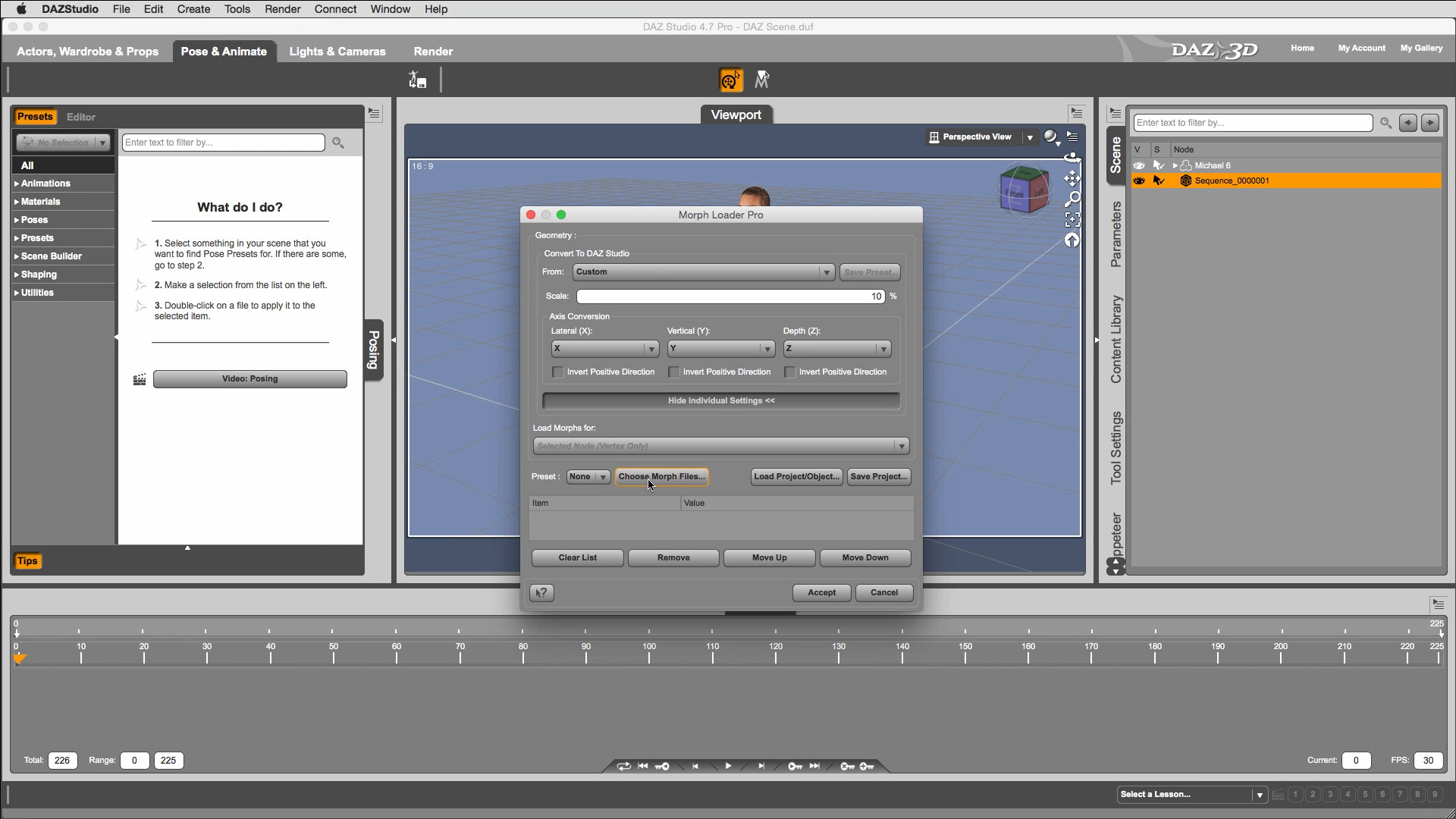Play the animation
Image resolution: width=1456 pixels, height=819 pixels.
click(x=728, y=766)
